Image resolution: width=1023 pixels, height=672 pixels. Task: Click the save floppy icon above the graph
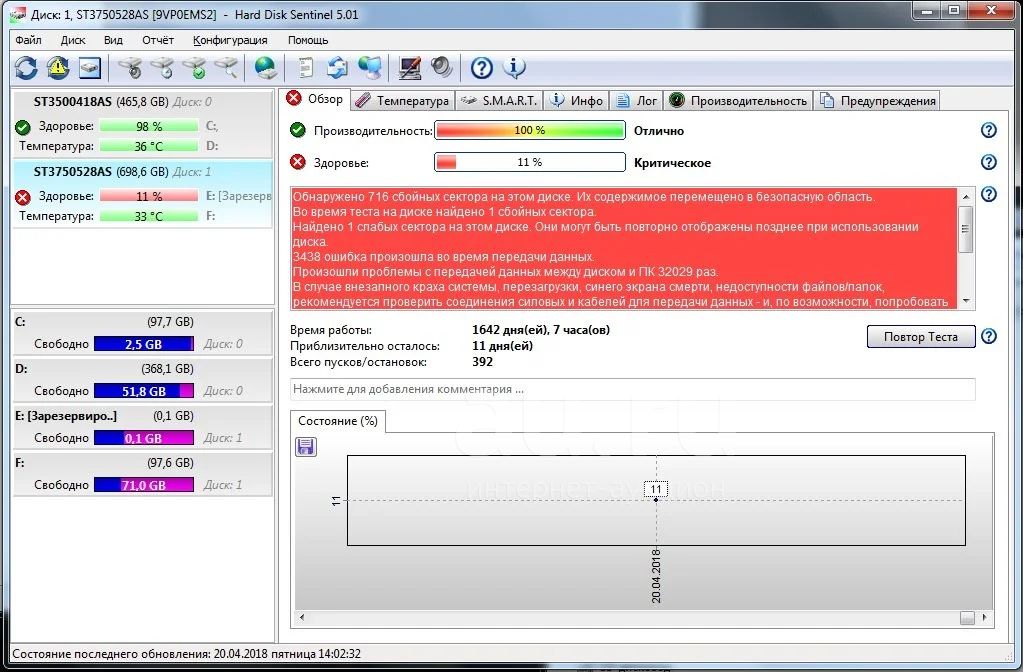click(x=306, y=446)
